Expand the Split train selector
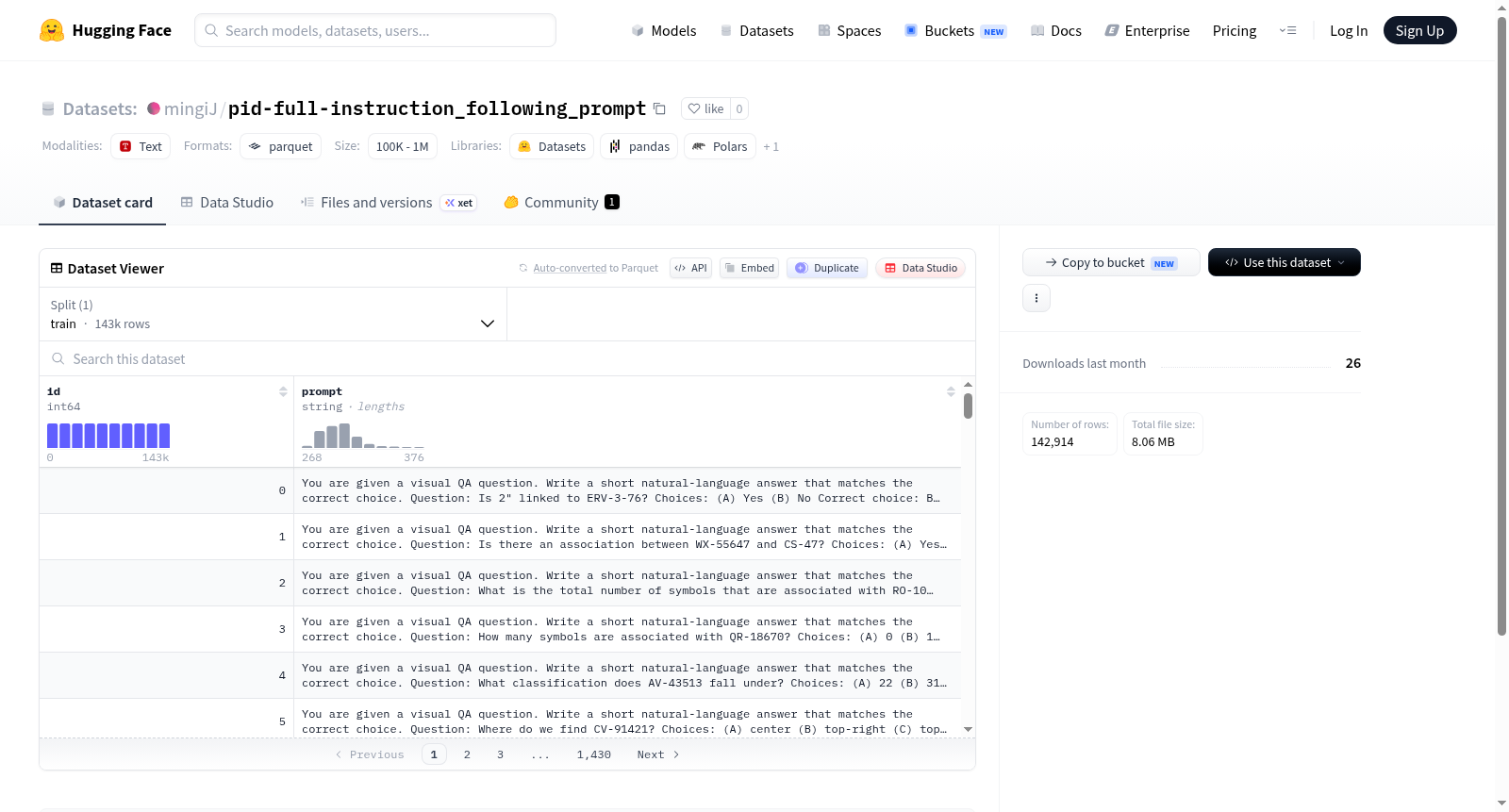 [273, 314]
